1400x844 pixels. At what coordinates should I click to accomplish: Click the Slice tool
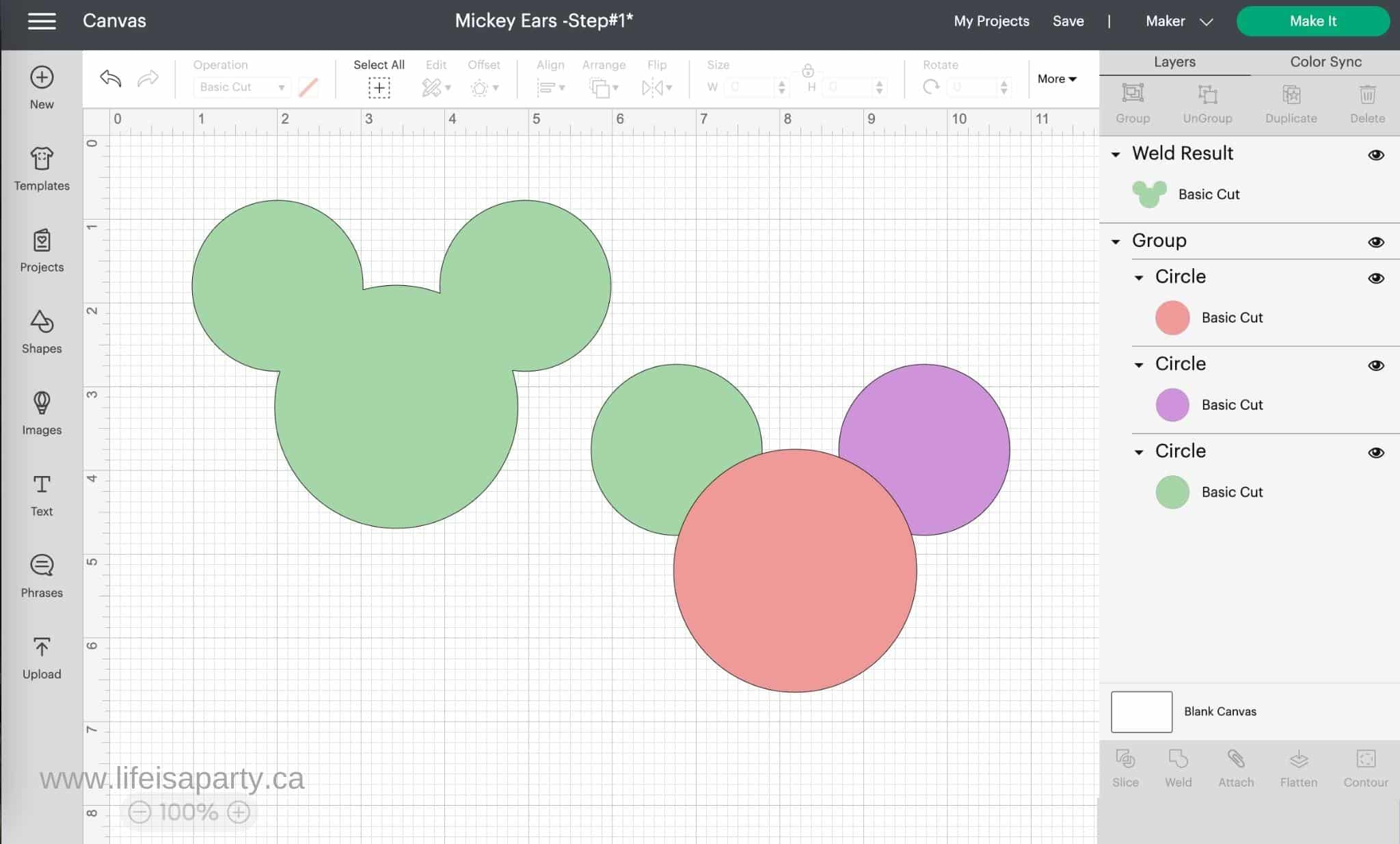click(1125, 769)
